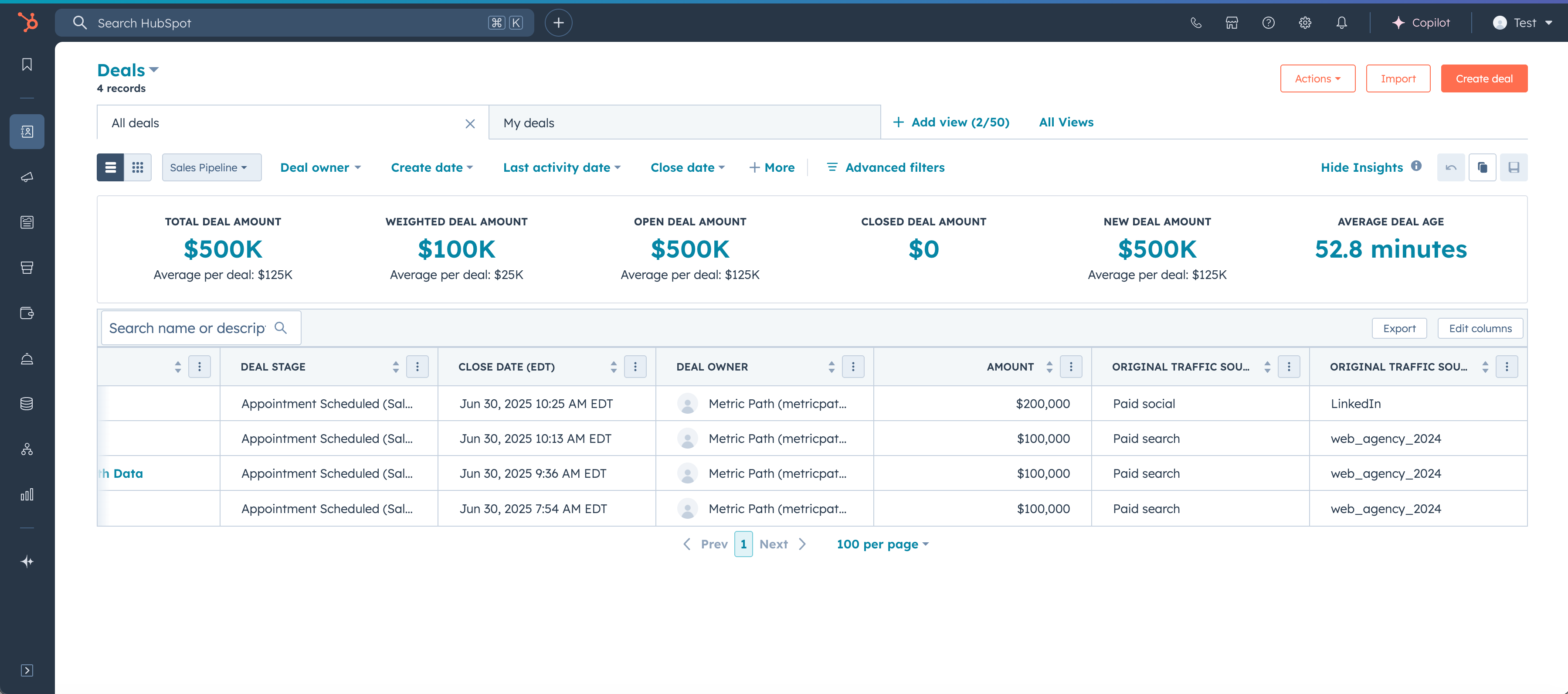The image size is (1568, 694).
Task: Open the calling phone icon
Action: click(1196, 23)
